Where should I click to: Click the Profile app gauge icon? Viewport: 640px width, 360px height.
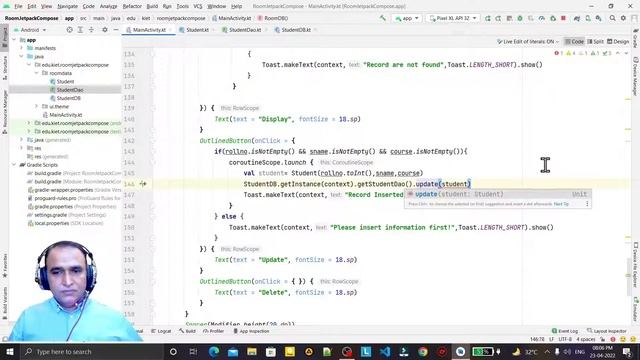[542, 18]
